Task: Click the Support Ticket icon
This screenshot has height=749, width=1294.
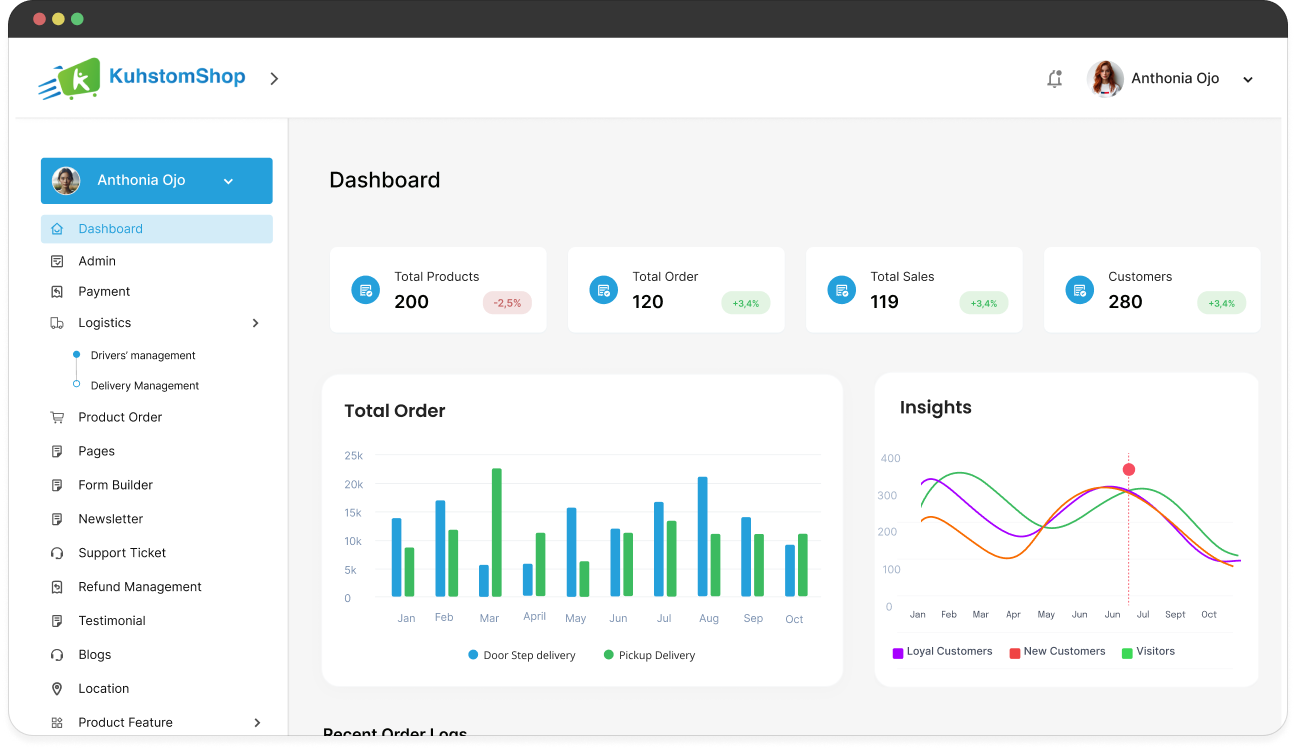Action: pos(59,552)
